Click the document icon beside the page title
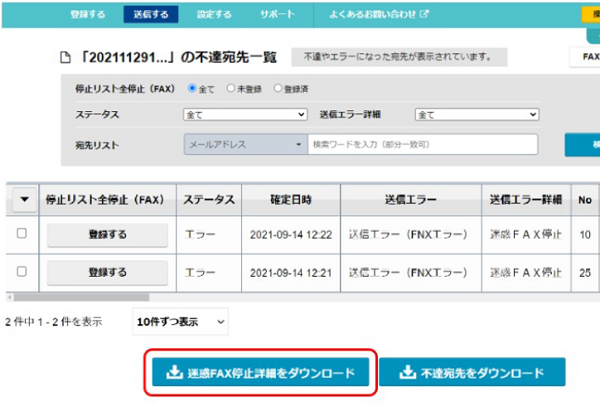 coord(65,58)
